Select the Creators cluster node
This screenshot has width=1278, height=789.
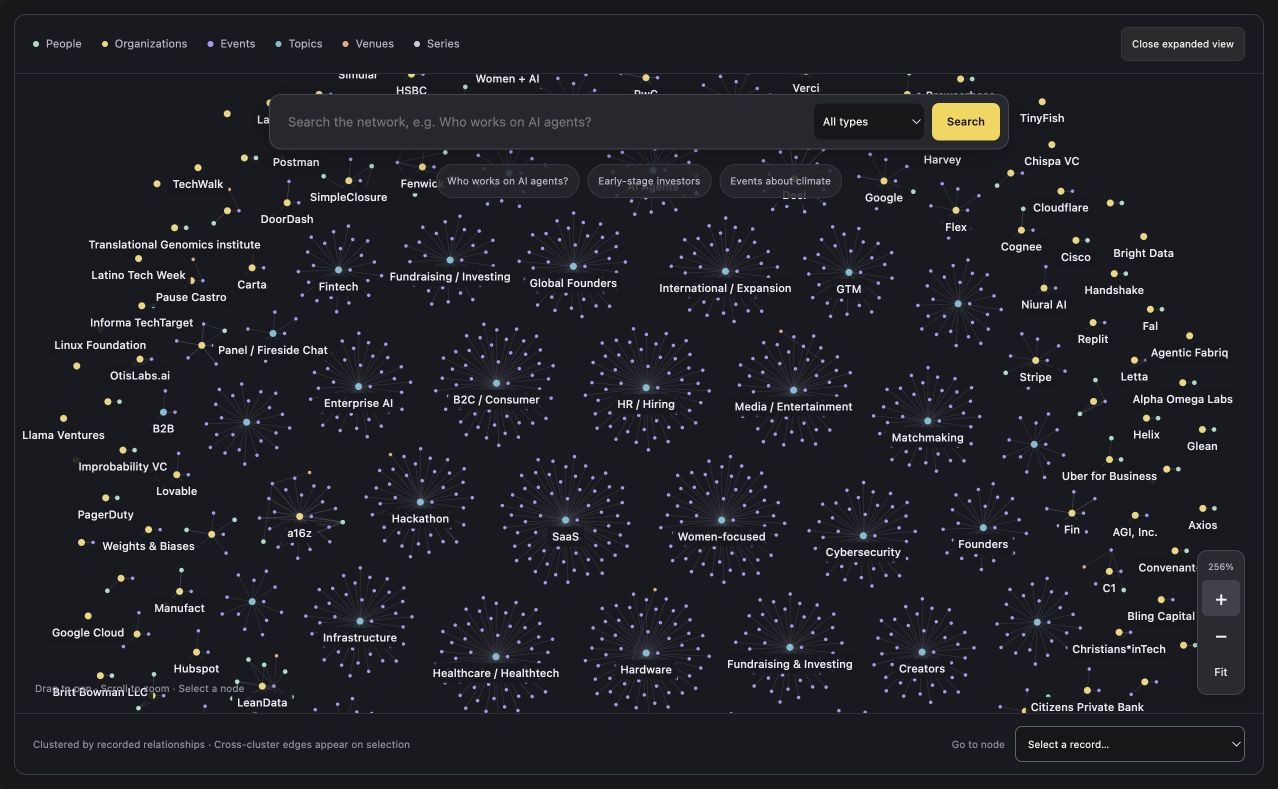[x=922, y=652]
